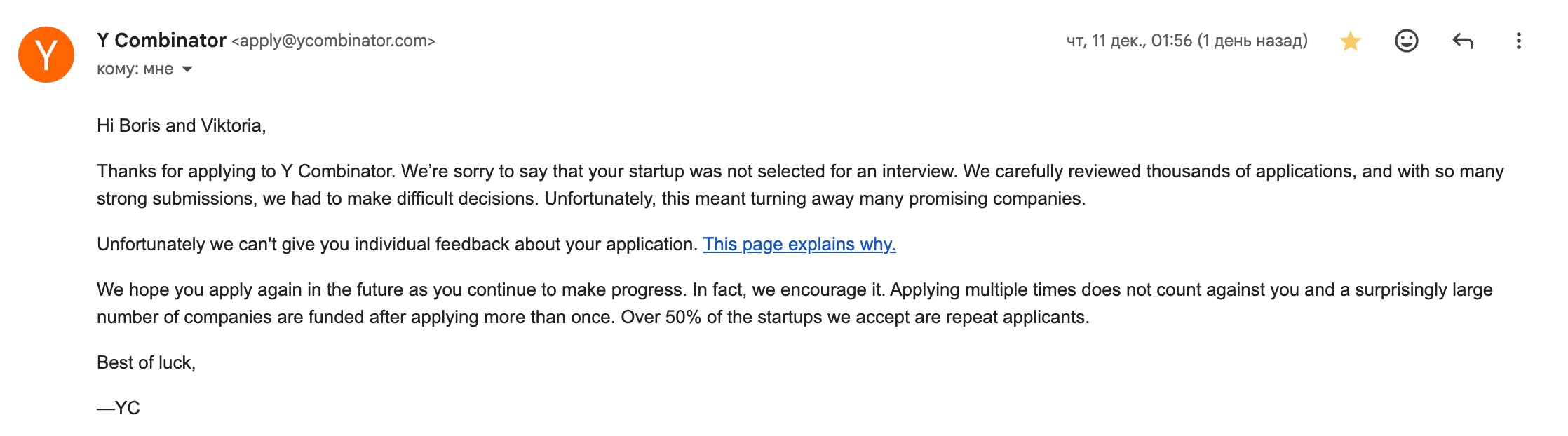Reply to the Y Combinator email
This screenshot has height=436, width=1568.
click(1462, 41)
